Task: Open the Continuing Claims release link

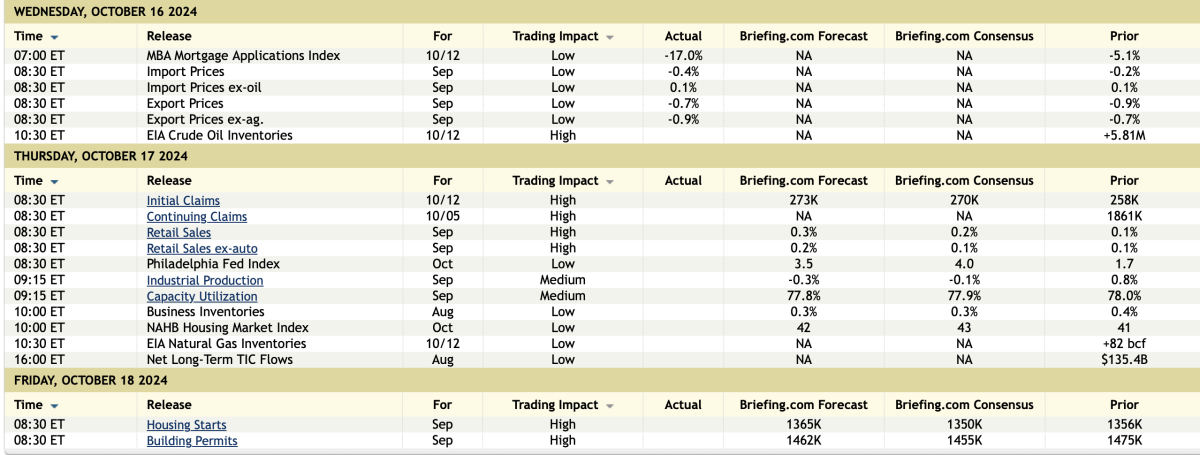Action: [x=196, y=217]
